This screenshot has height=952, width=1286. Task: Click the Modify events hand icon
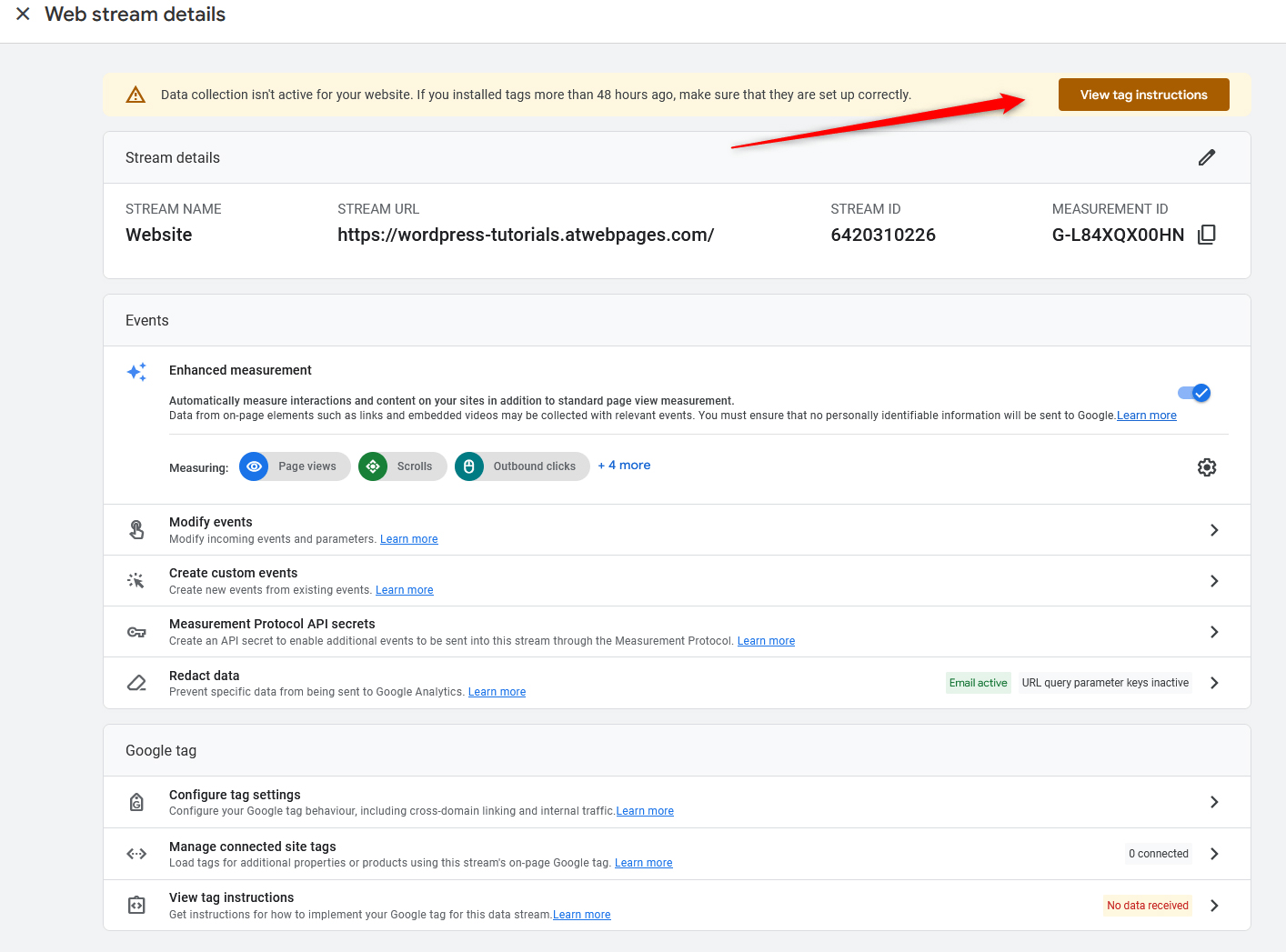[x=136, y=529]
